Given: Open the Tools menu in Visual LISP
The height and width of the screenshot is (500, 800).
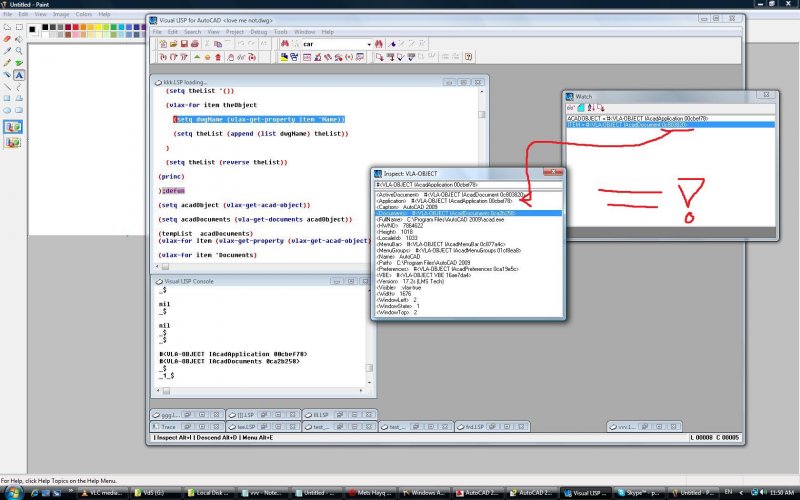Looking at the screenshot, I should (281, 32).
